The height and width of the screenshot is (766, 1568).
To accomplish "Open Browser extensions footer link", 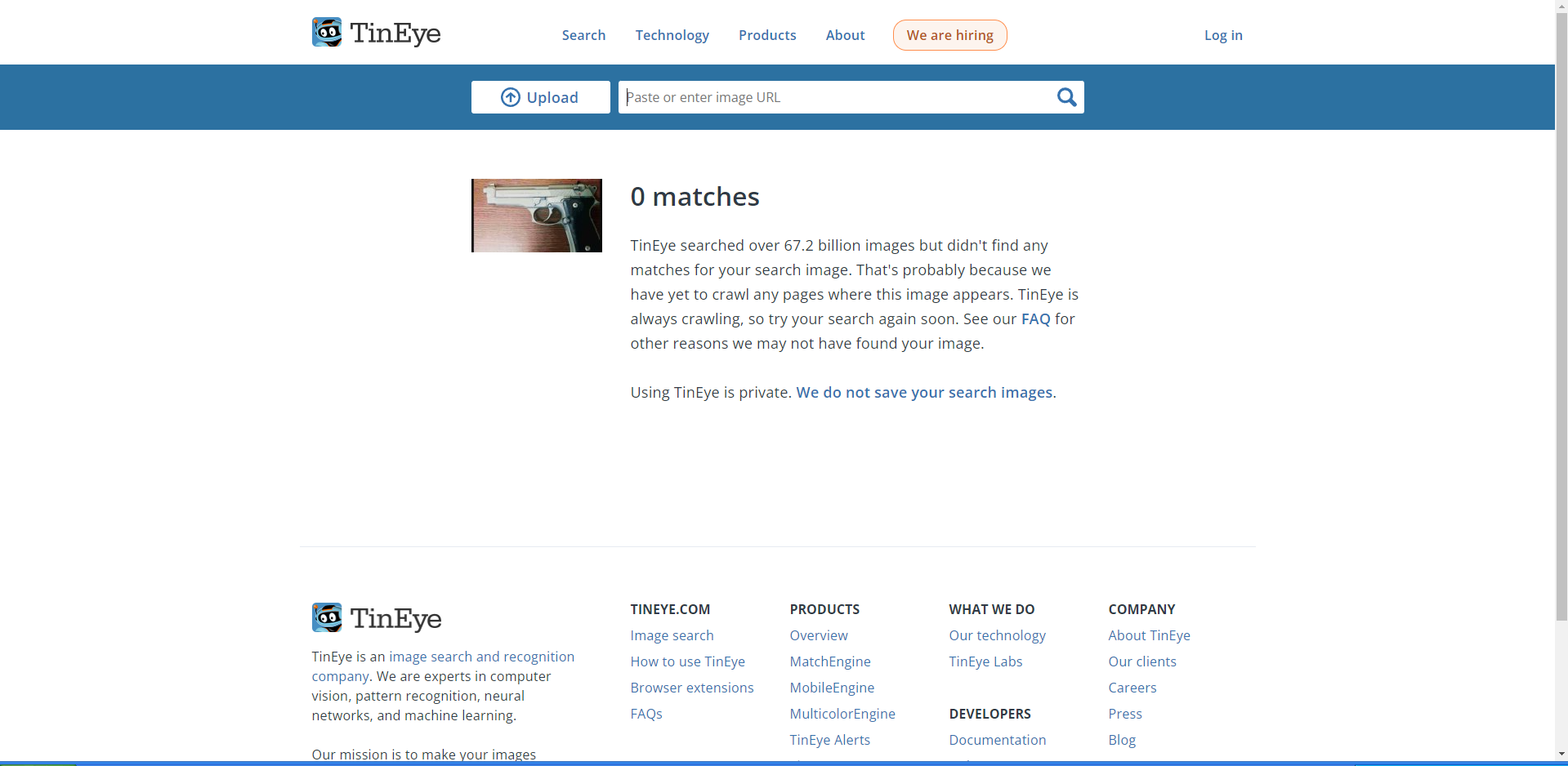I will click(x=691, y=688).
